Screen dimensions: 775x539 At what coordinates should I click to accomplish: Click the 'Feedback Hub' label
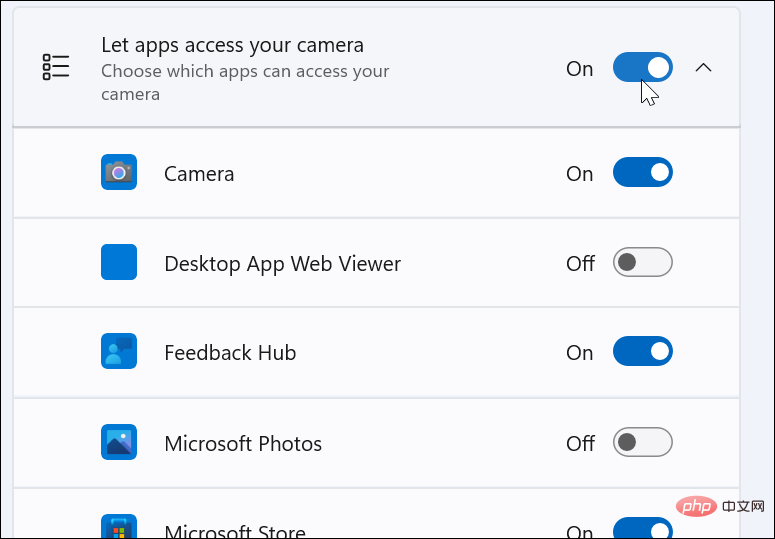click(230, 353)
